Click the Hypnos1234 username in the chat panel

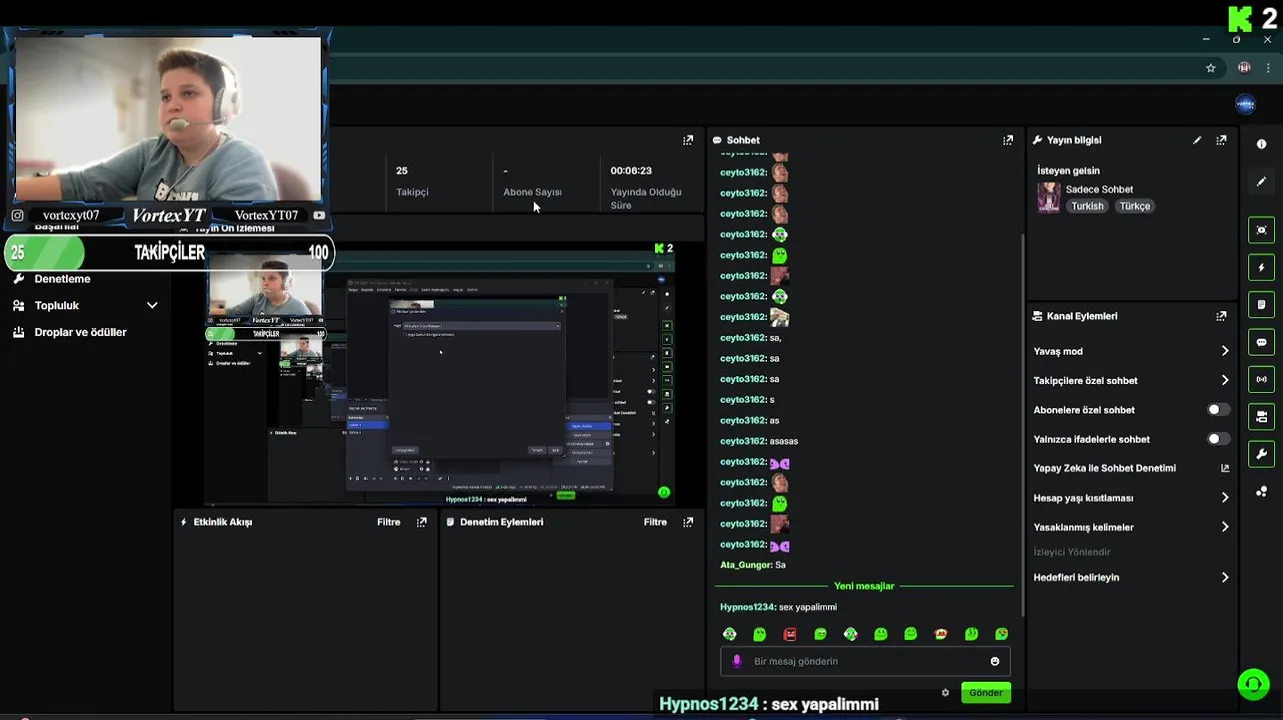coord(747,607)
